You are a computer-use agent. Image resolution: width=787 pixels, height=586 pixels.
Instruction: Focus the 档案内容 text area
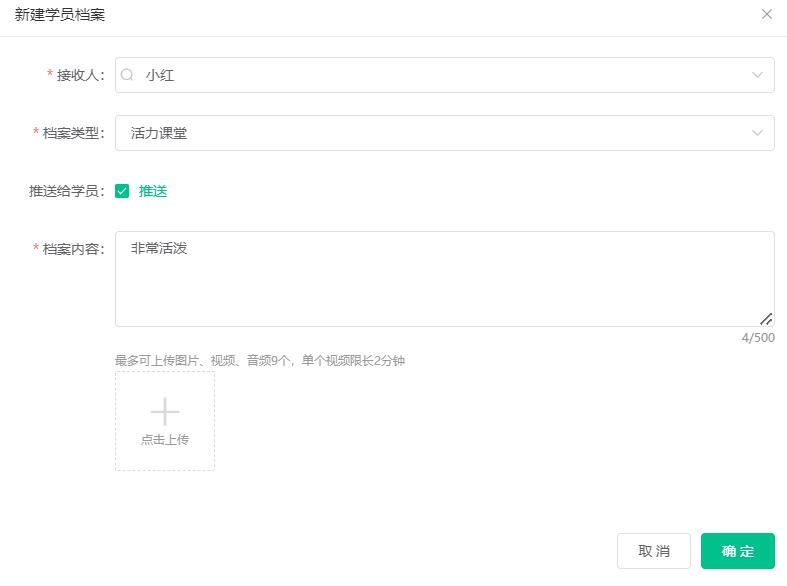click(445, 279)
